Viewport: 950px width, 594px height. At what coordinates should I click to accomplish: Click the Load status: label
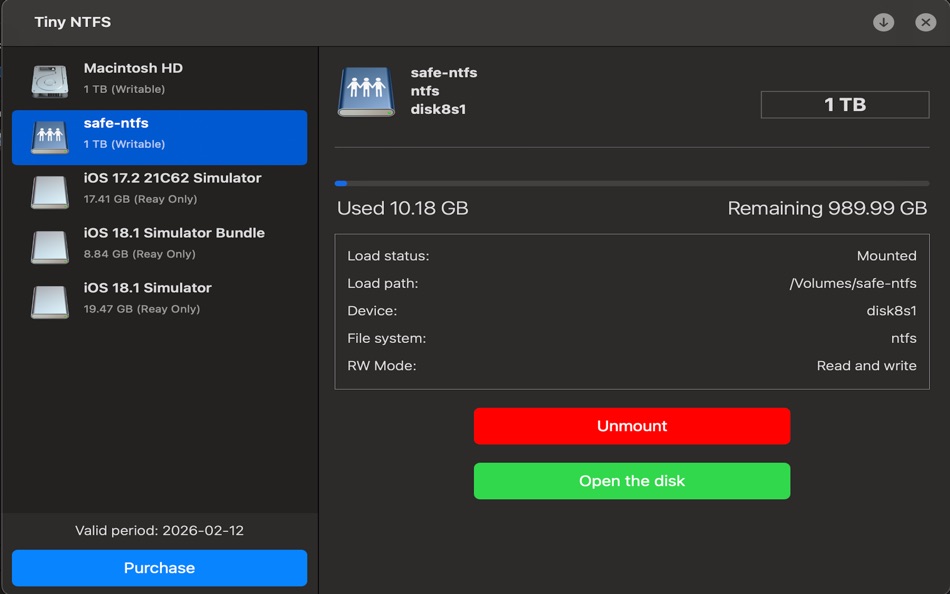pos(388,256)
